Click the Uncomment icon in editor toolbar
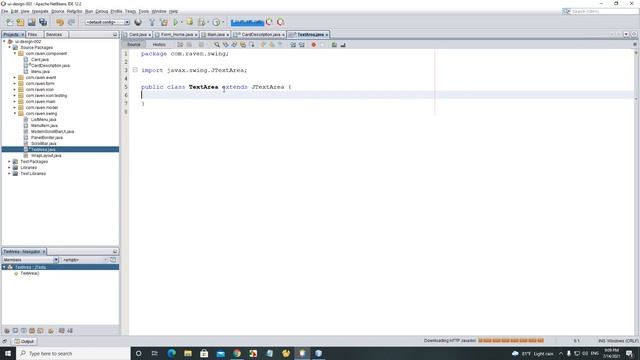The width and height of the screenshot is (640, 360). coord(343,44)
